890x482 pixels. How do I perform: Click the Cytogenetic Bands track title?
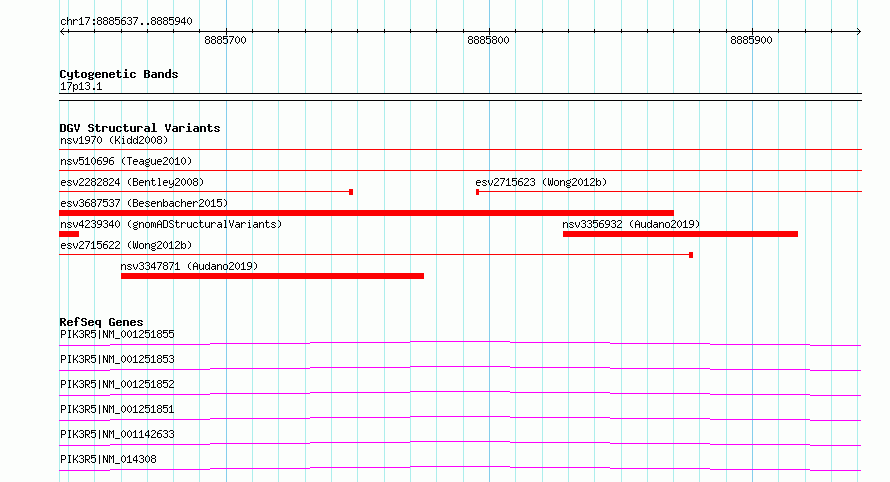pyautogui.click(x=119, y=74)
